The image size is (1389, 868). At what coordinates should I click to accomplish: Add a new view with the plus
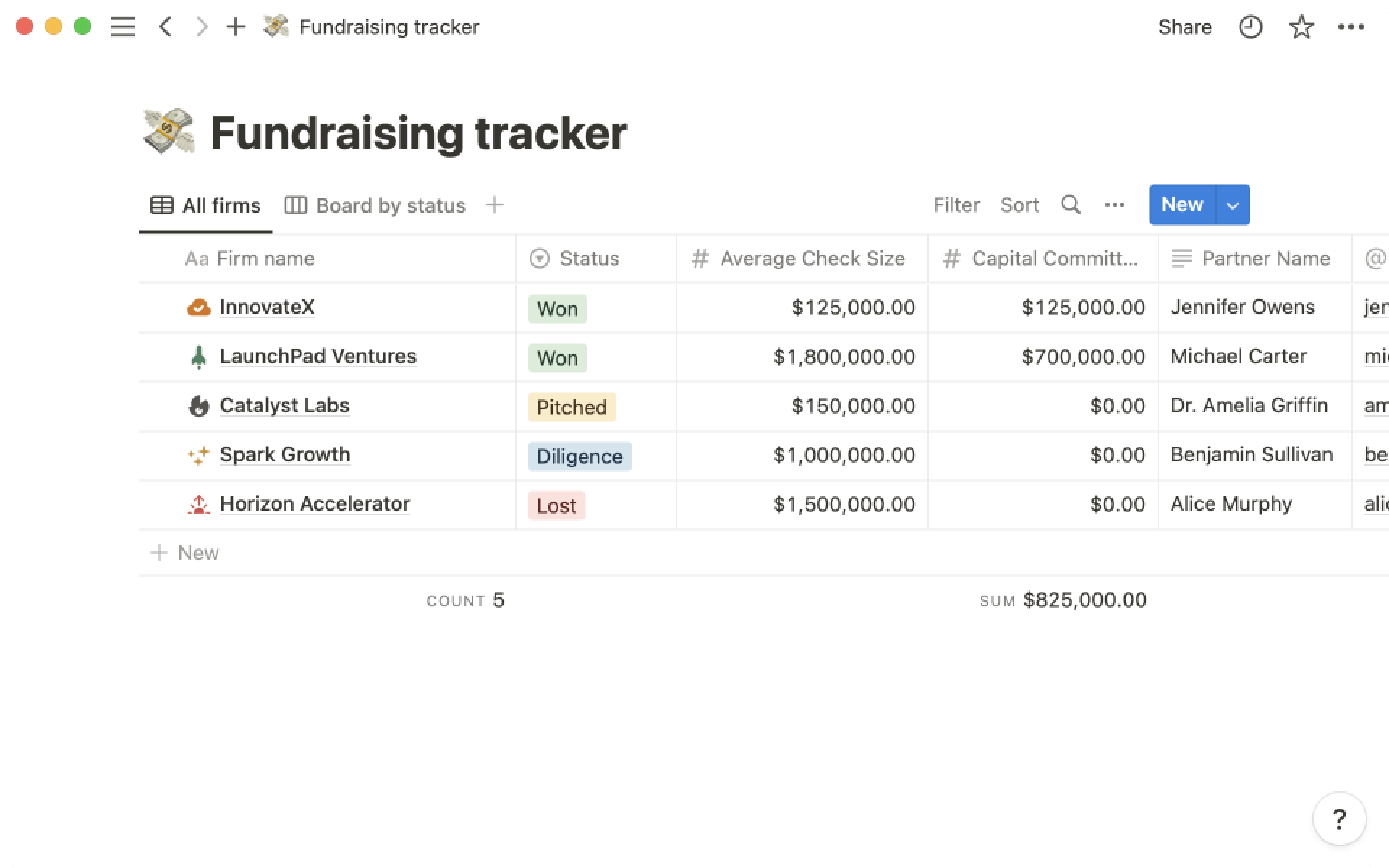(494, 205)
